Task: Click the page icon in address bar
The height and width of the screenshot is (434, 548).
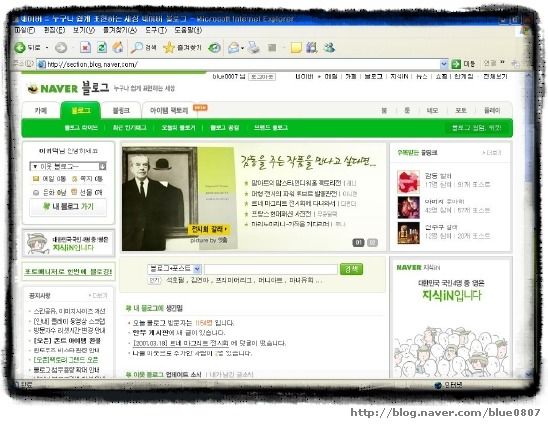Action: [x=42, y=64]
